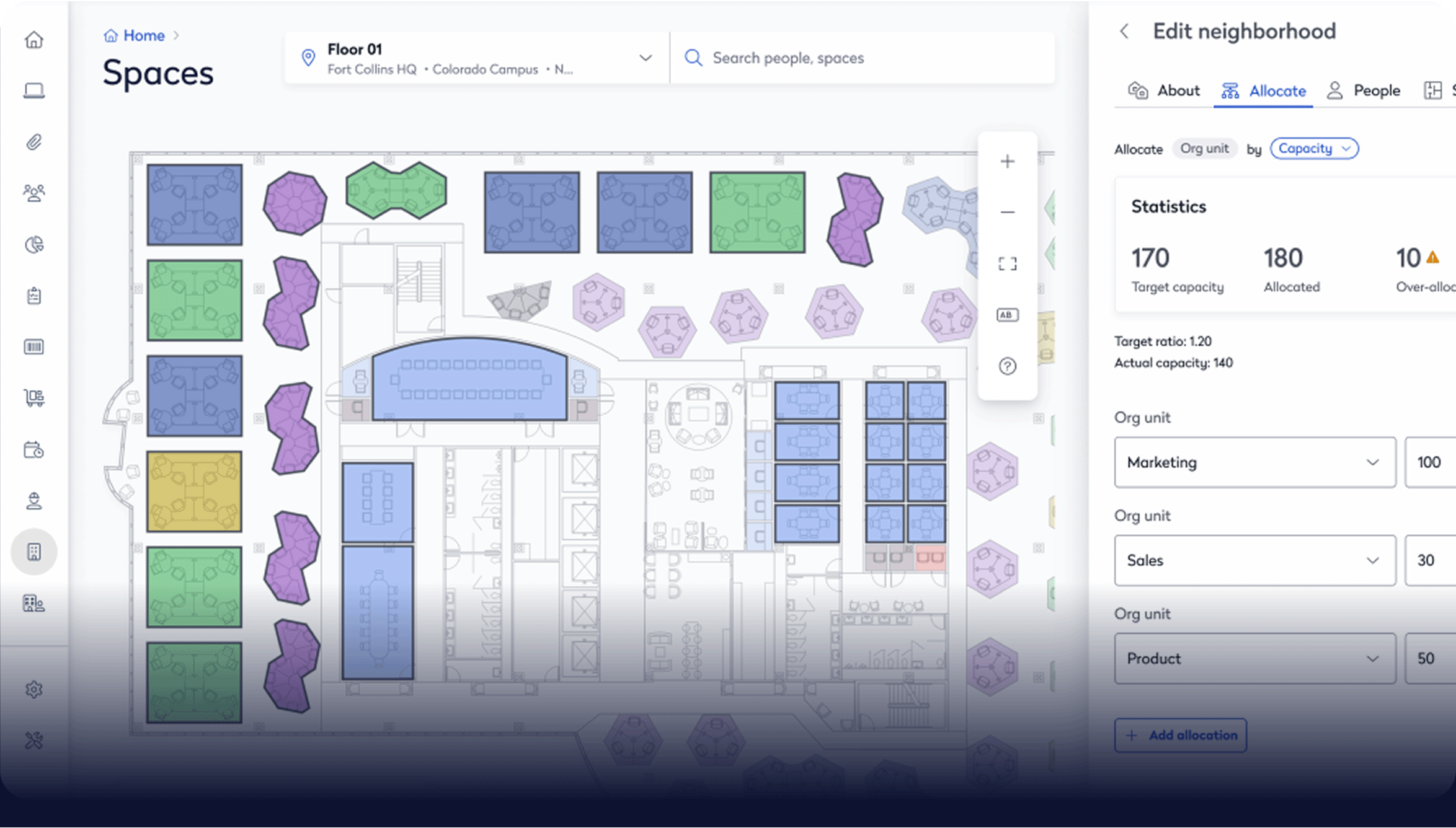Open settings gear in left sidebar

(x=34, y=689)
